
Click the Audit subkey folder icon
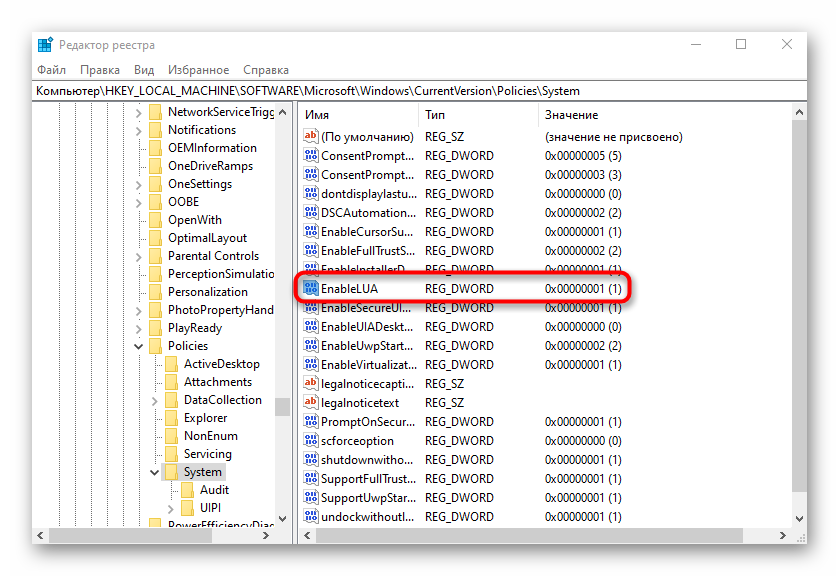(x=188, y=490)
